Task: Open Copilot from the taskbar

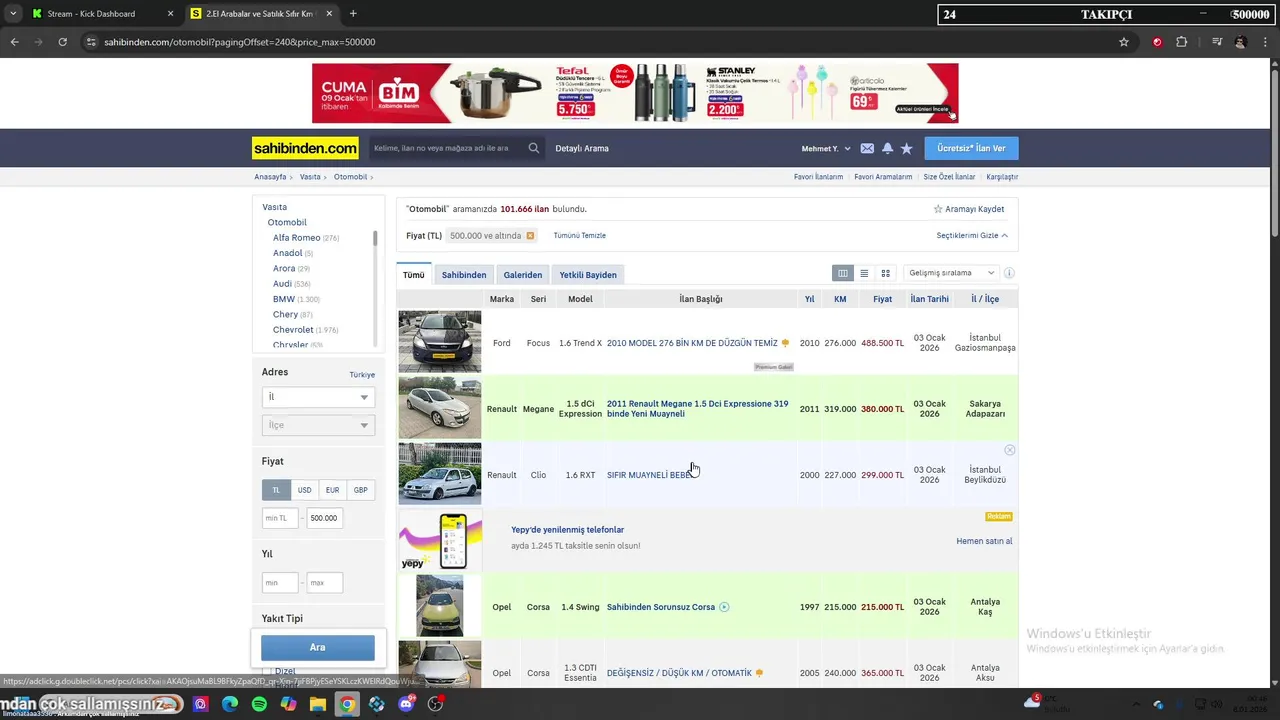Action: pos(288,704)
